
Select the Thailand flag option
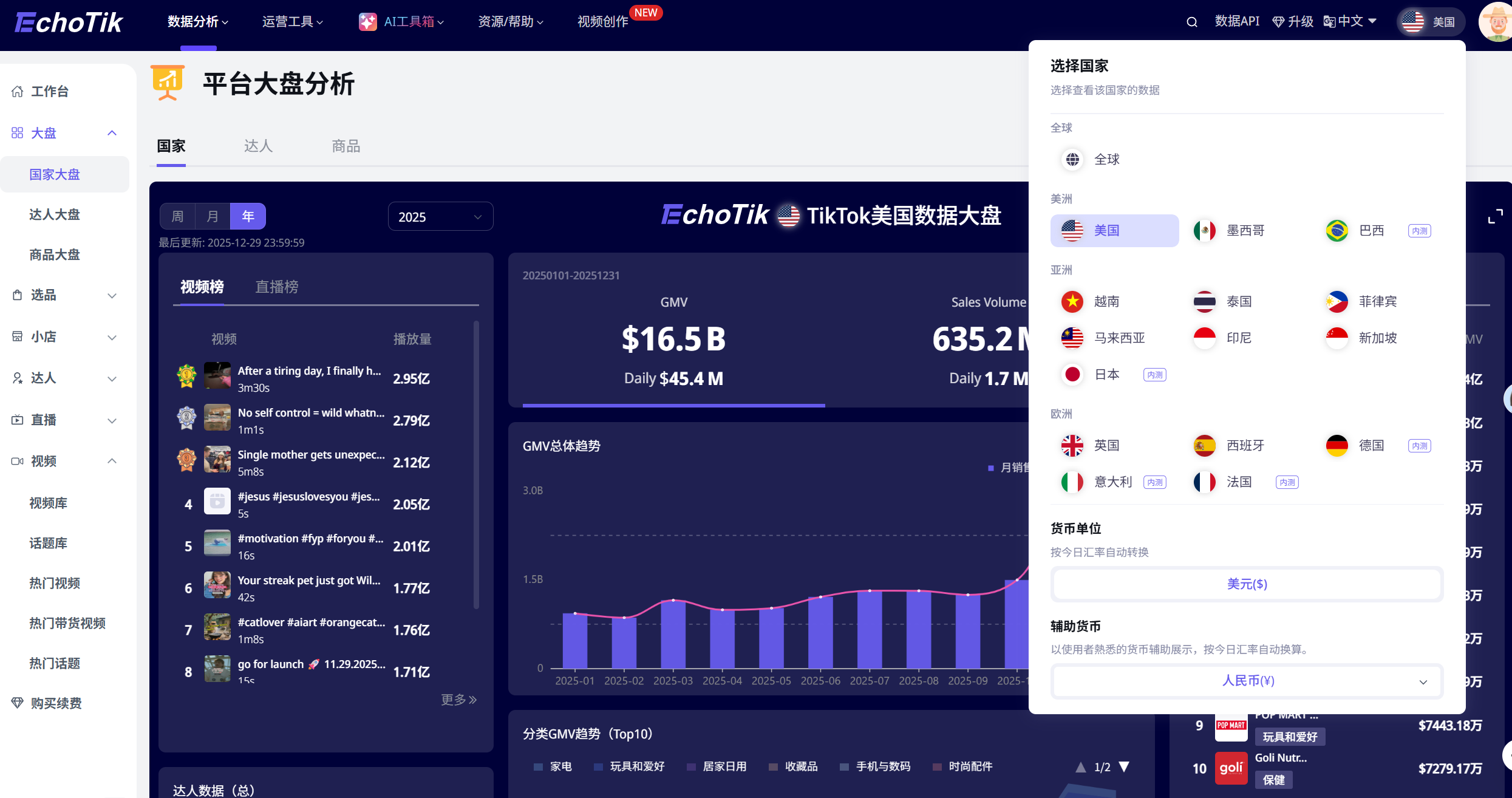click(1205, 302)
